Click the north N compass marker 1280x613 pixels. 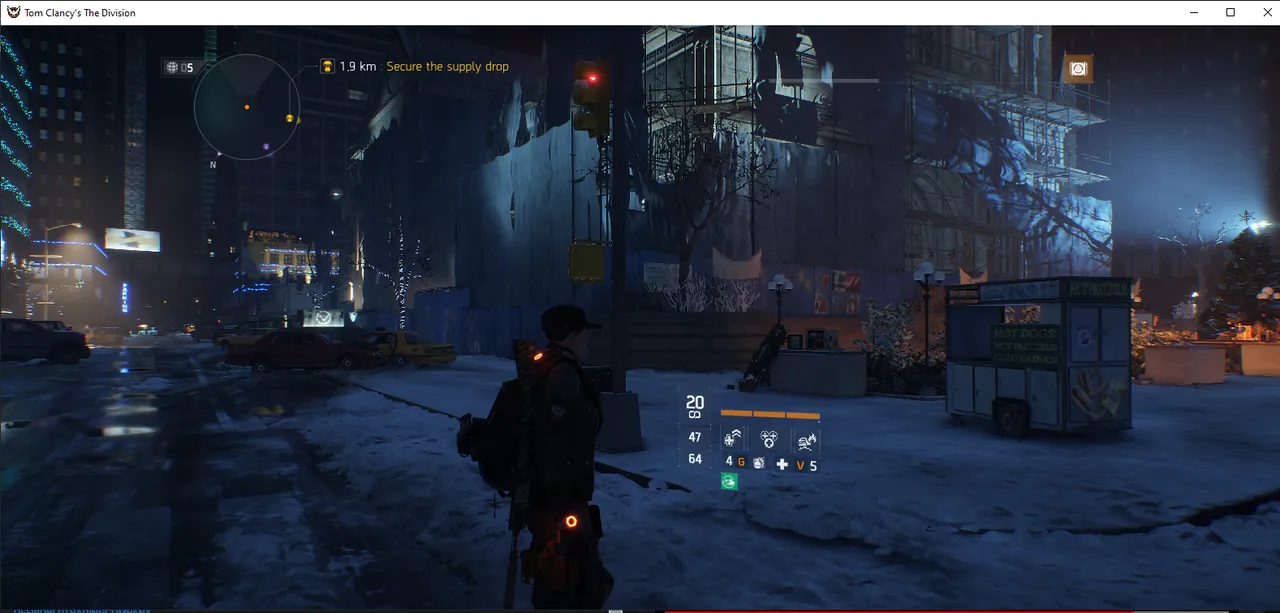click(213, 164)
